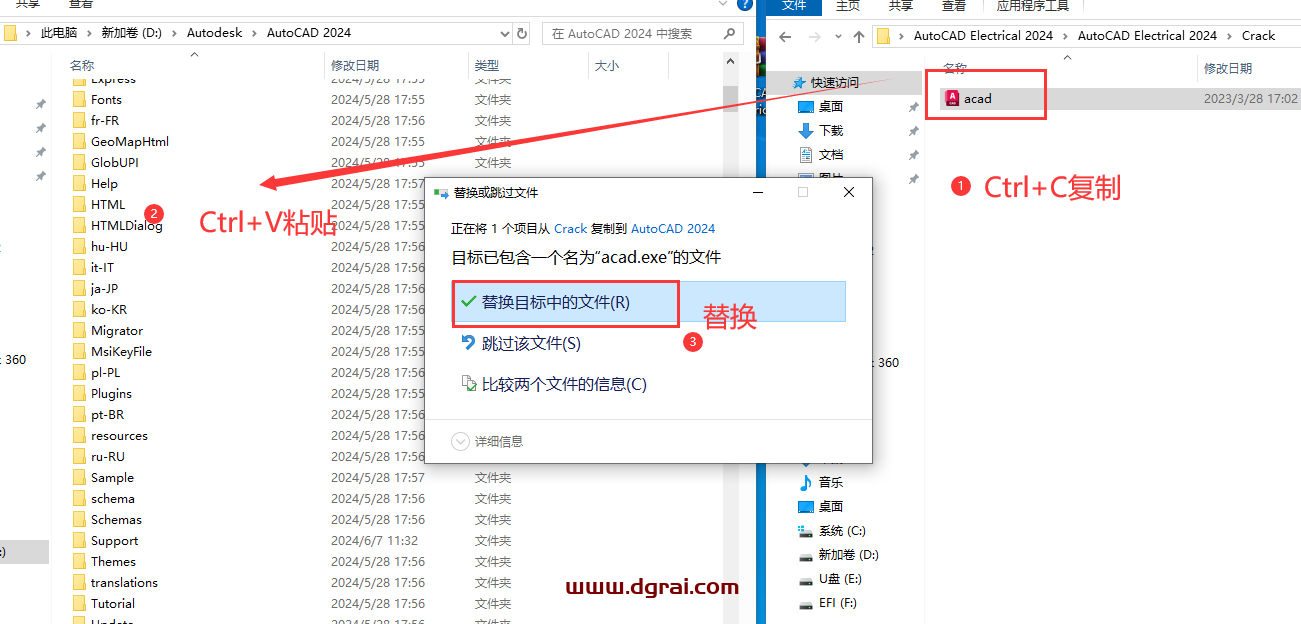1301x624 pixels.
Task: Select the ru-RU folder icon
Action: pos(79,457)
